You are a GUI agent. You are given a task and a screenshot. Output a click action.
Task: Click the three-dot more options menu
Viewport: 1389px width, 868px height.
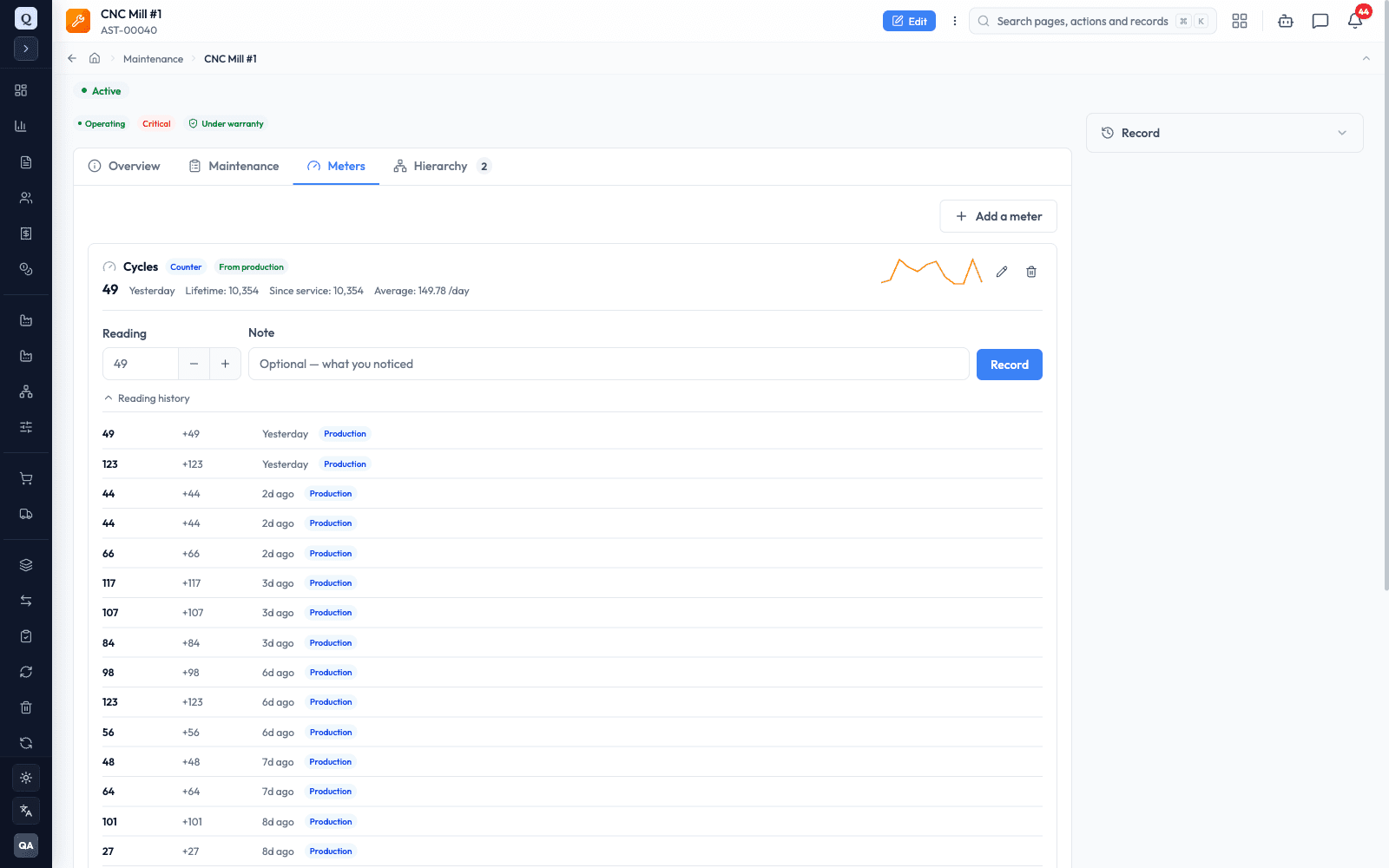(x=955, y=21)
